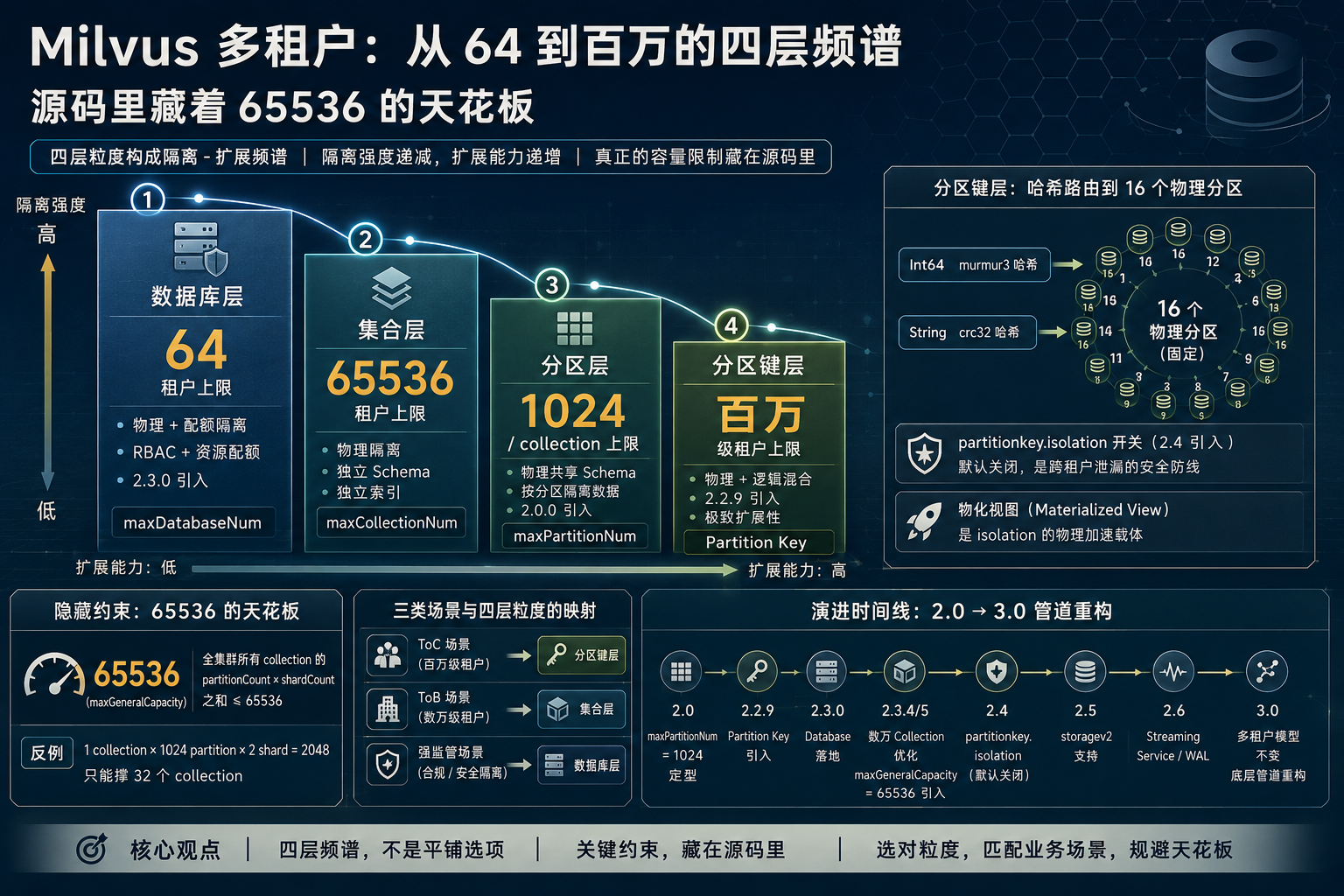This screenshot has width=1344, height=896.
Task: Click the large 65536 in 集合层 card
Action: pyautogui.click(x=390, y=379)
